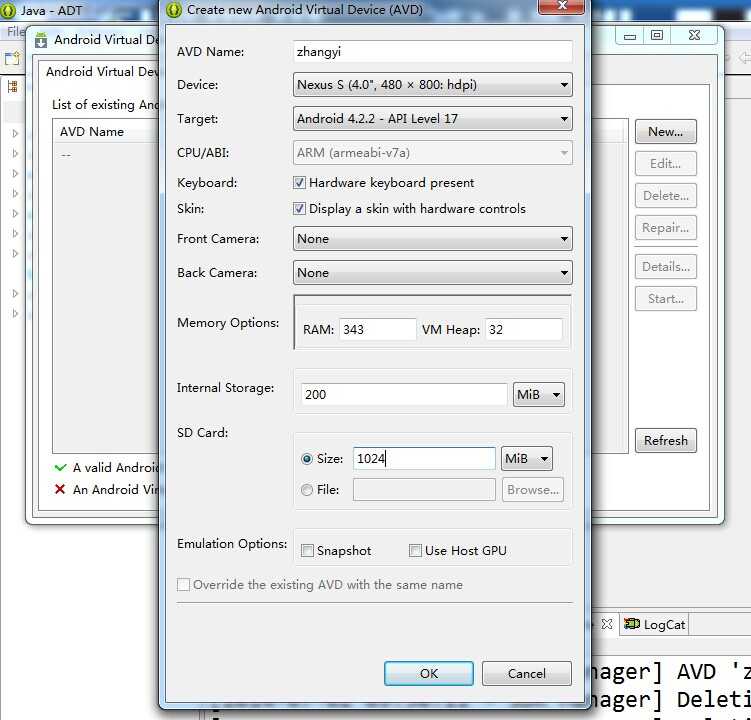Click the LogCat tab icon

pyautogui.click(x=632, y=624)
